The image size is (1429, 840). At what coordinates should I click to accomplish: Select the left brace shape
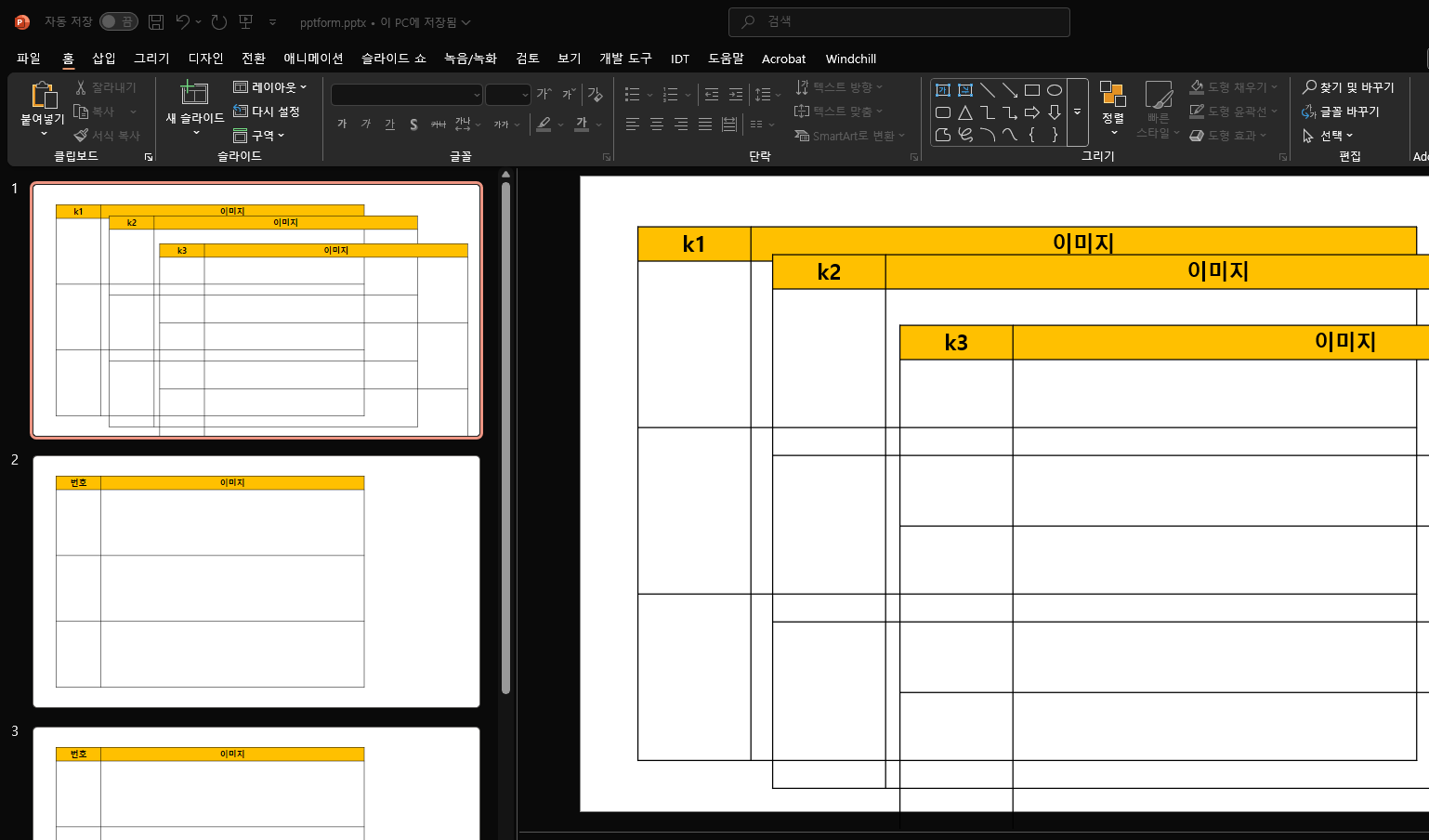[x=1032, y=135]
